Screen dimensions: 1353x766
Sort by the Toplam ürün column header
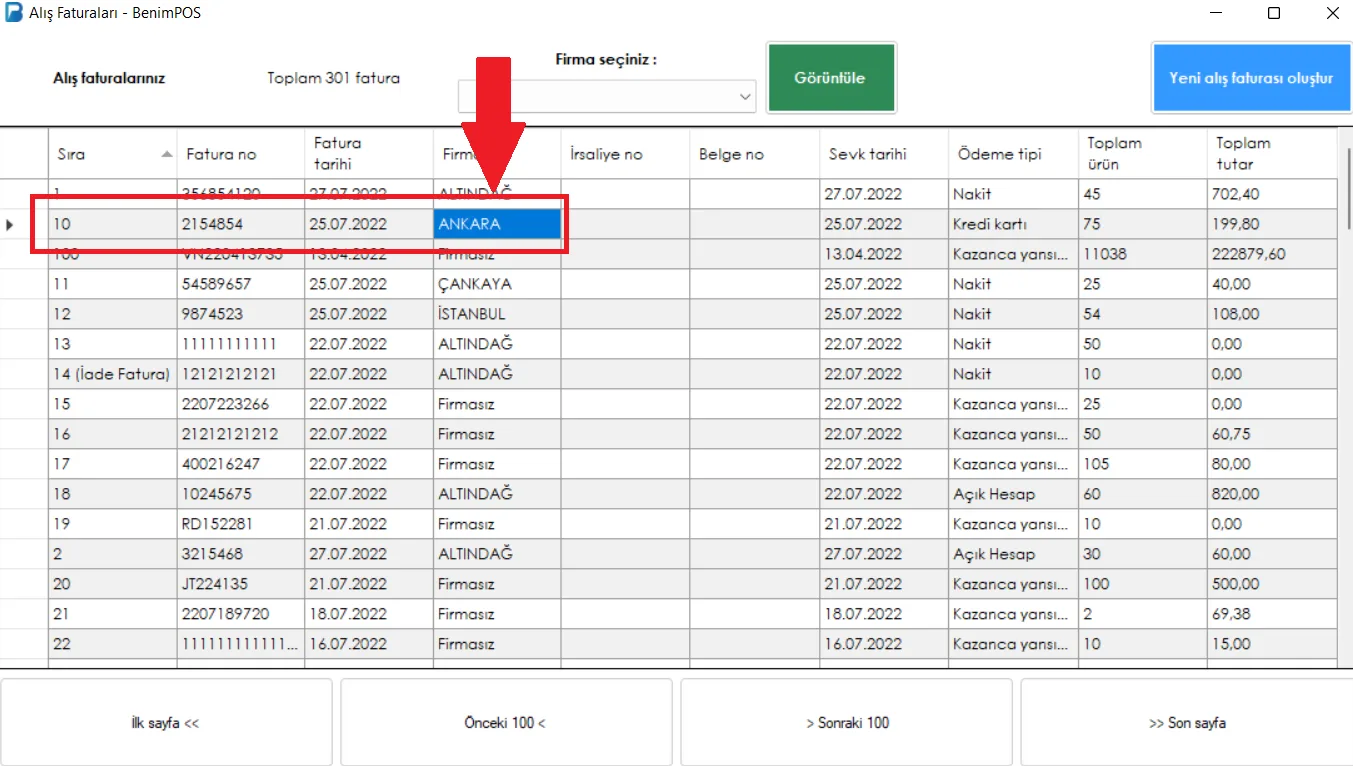coord(1142,154)
